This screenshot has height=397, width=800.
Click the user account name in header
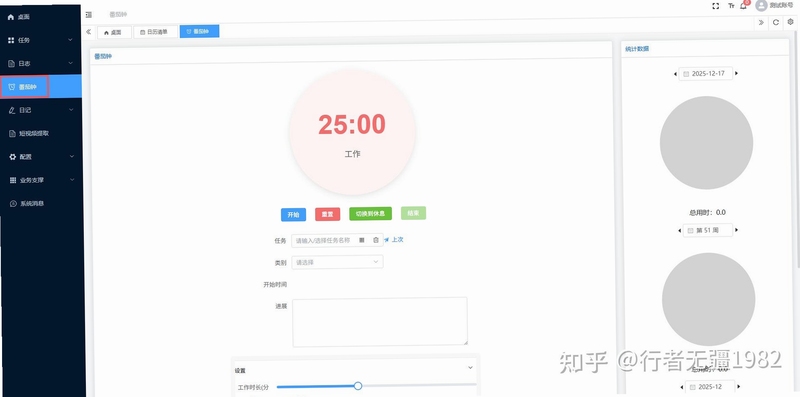(x=781, y=5)
